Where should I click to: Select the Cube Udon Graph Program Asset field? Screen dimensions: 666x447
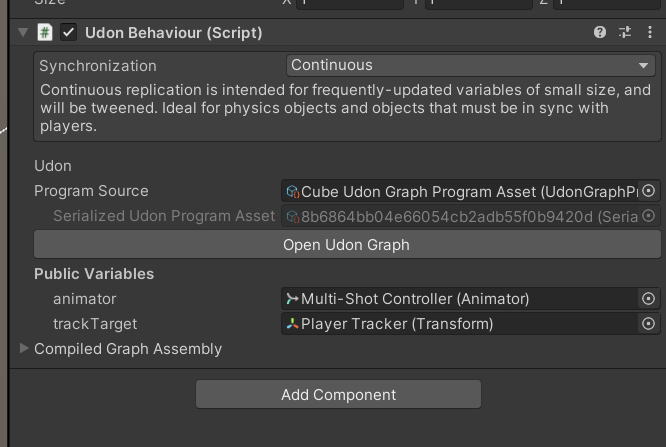click(x=460, y=191)
